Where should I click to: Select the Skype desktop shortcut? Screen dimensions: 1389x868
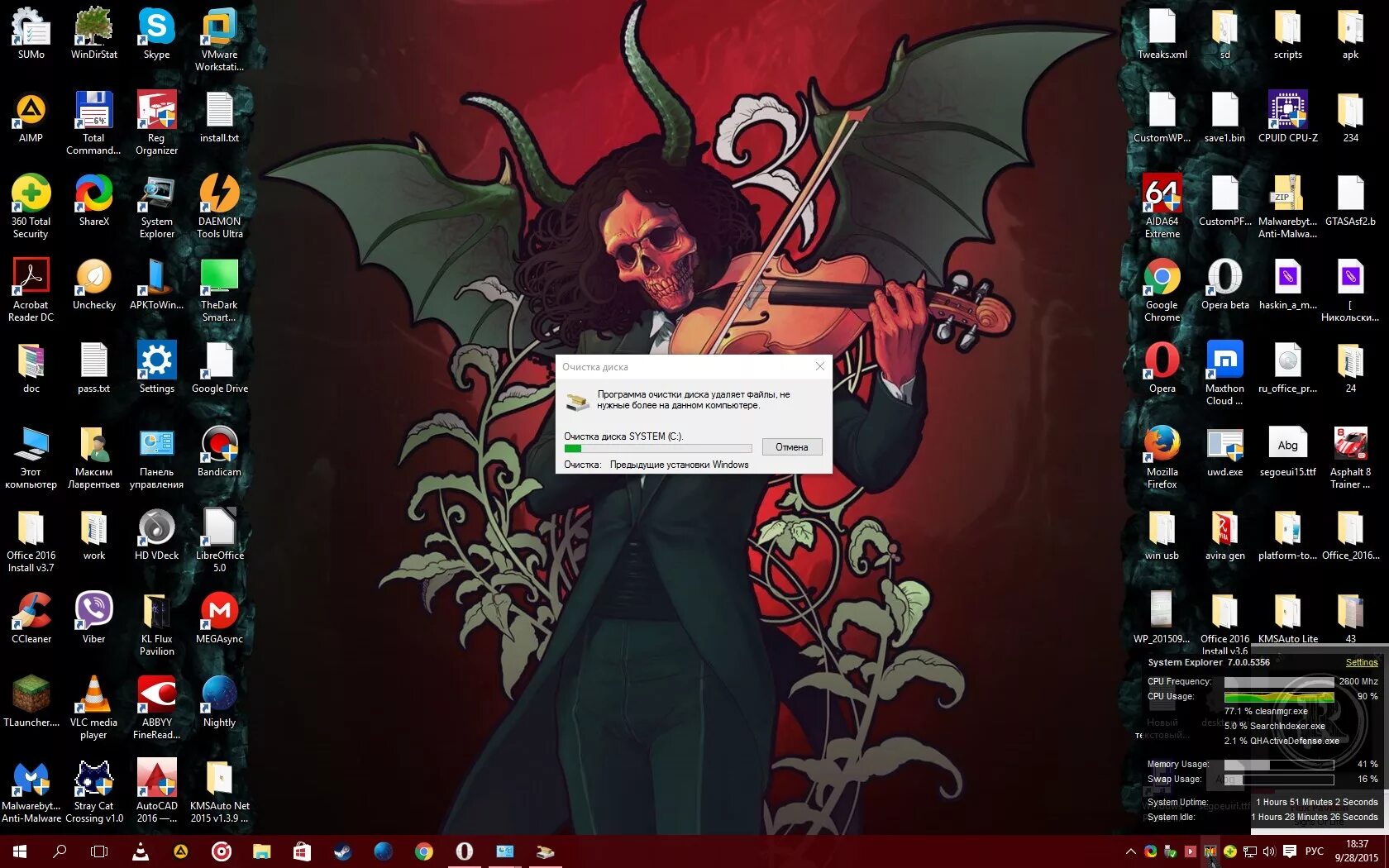pos(157,34)
